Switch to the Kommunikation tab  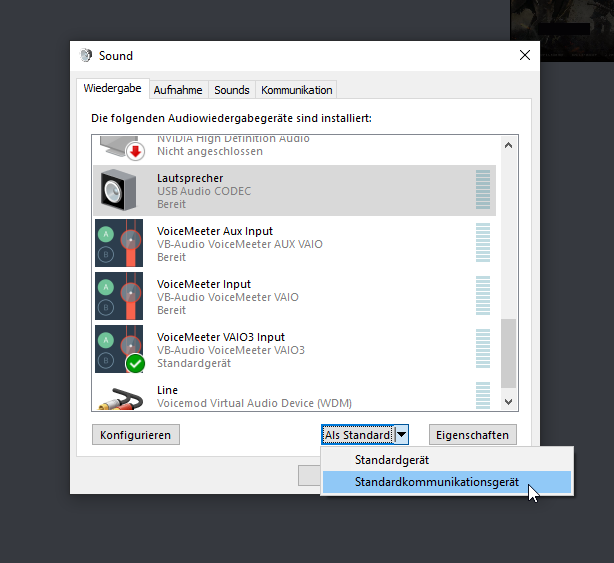click(x=296, y=90)
